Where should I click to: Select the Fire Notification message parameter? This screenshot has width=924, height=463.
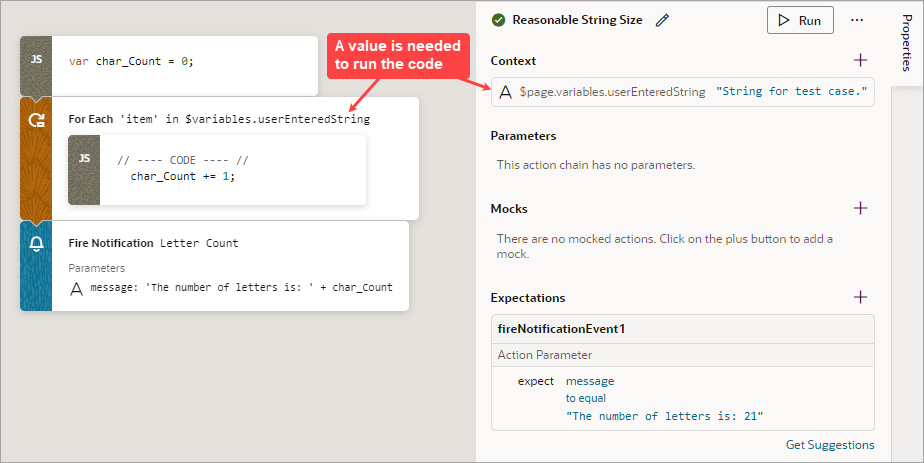pos(240,287)
